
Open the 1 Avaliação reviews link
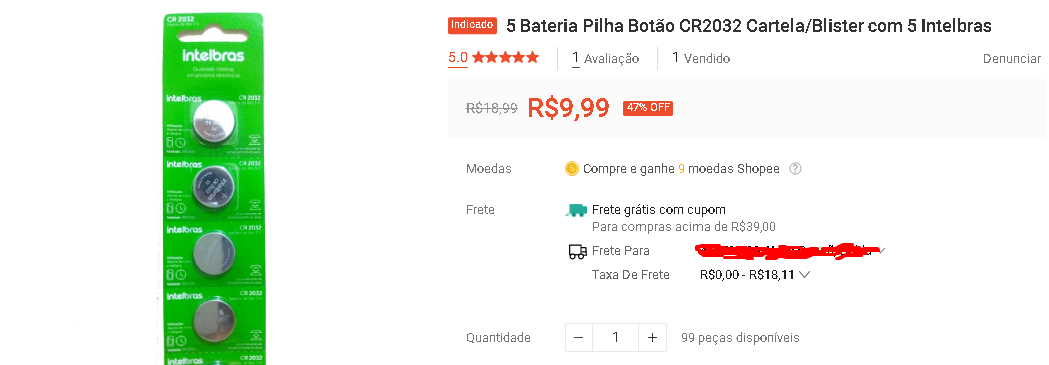pyautogui.click(x=605, y=58)
